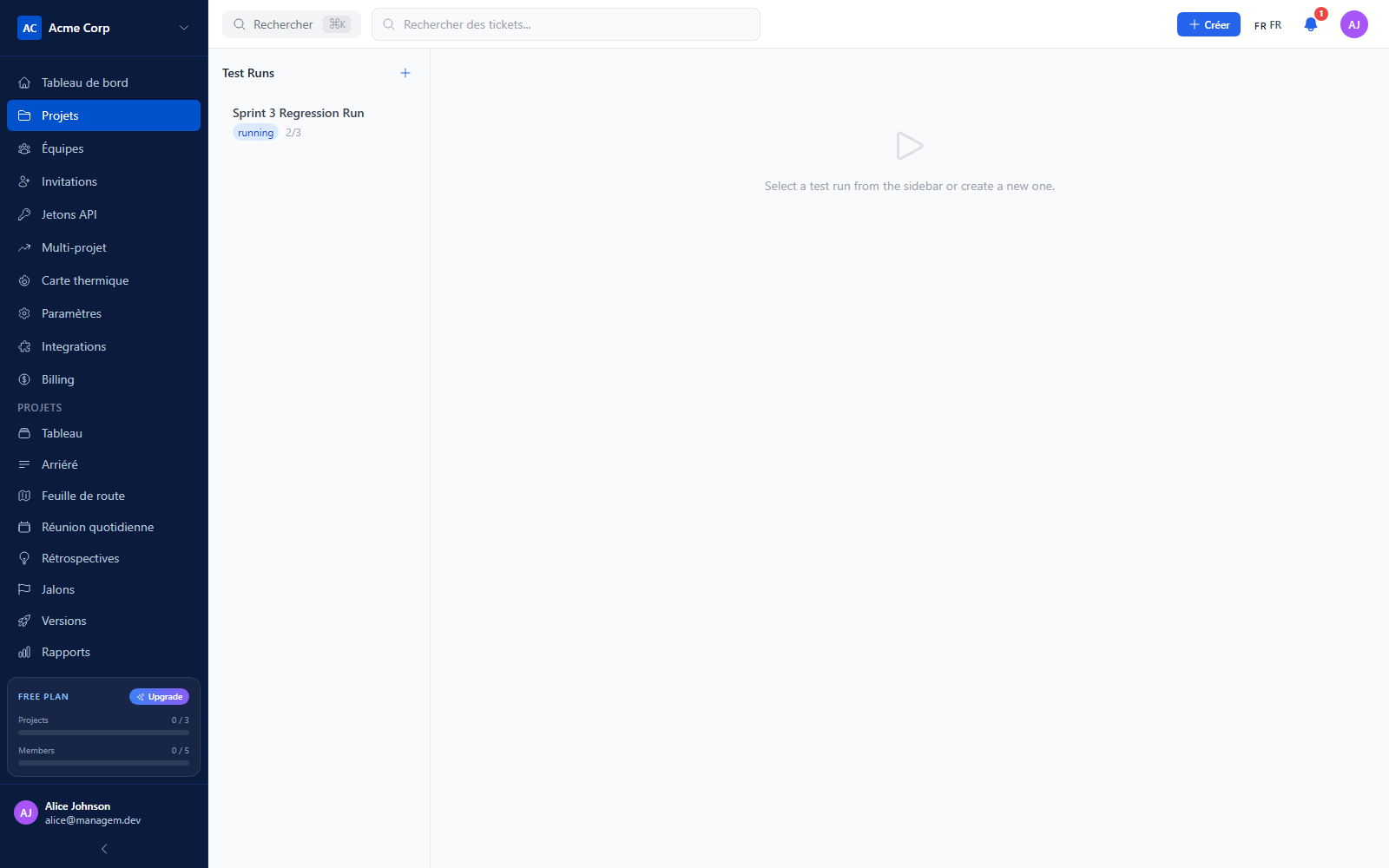1389x868 pixels.
Task: Open Réunion quotidienne item
Action: (x=103, y=527)
